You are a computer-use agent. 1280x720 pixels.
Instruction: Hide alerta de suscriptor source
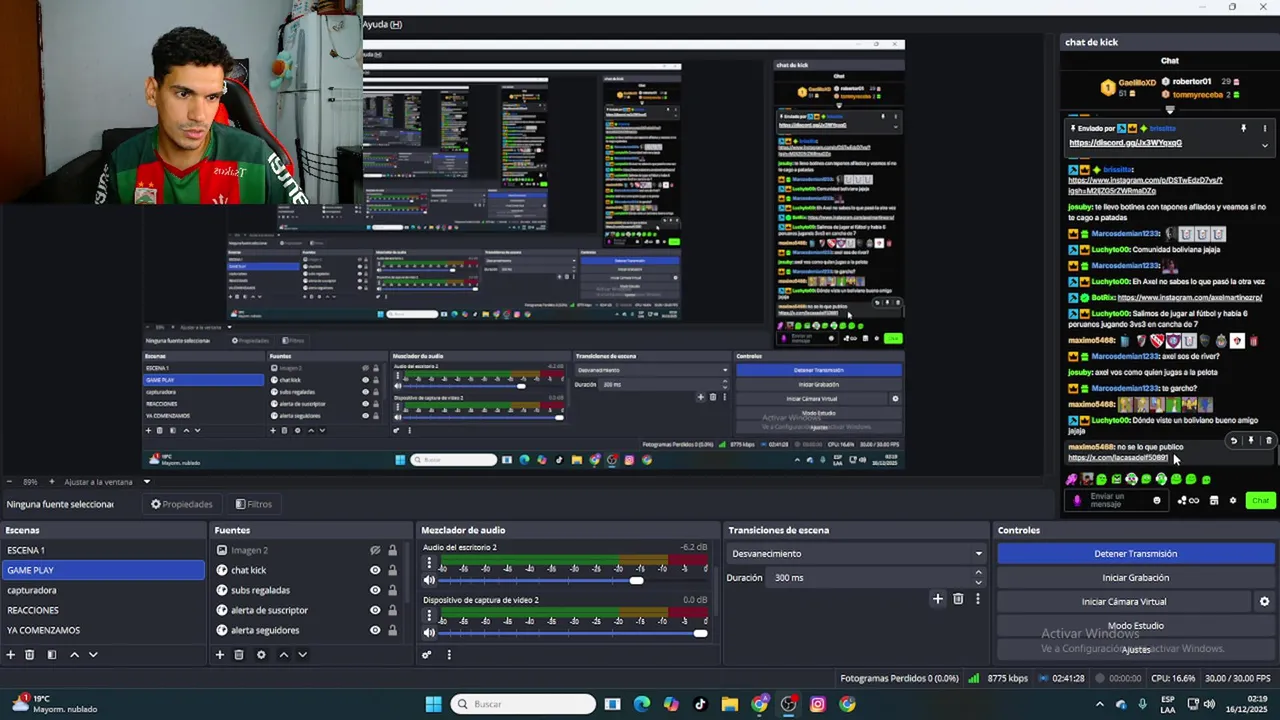tap(375, 610)
